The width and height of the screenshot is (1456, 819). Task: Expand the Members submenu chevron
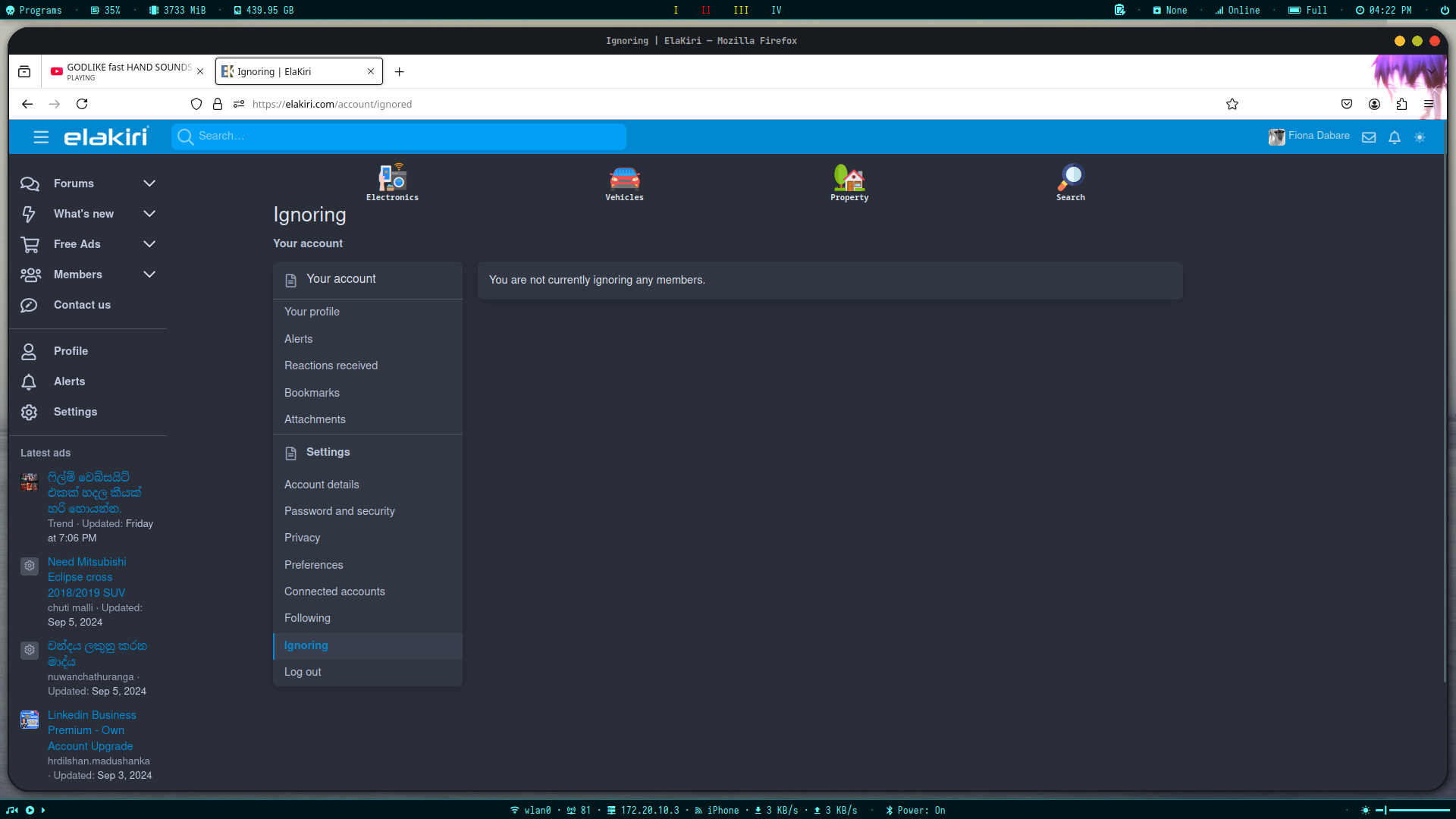pyautogui.click(x=149, y=275)
